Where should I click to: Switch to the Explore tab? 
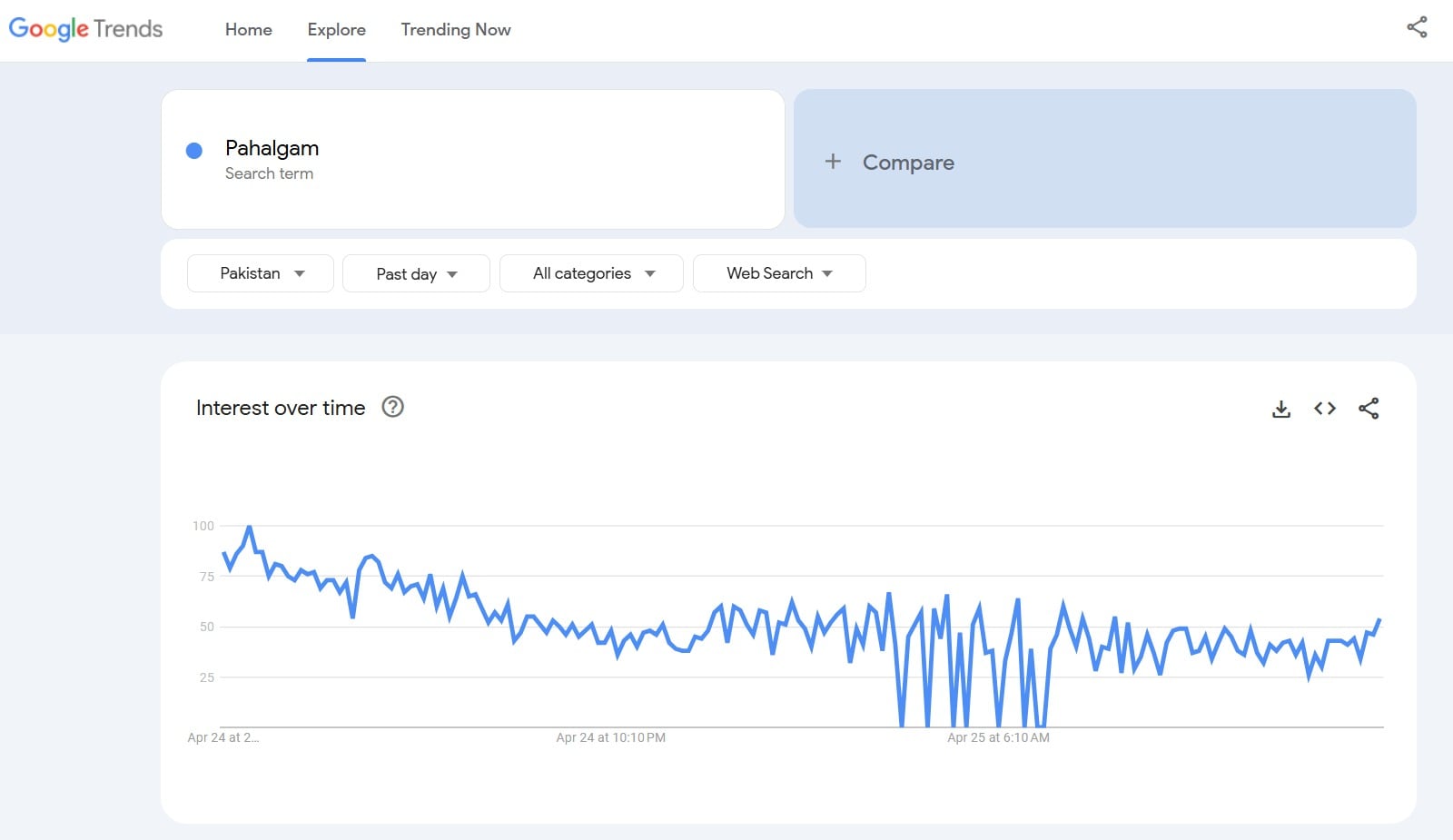pyautogui.click(x=336, y=29)
